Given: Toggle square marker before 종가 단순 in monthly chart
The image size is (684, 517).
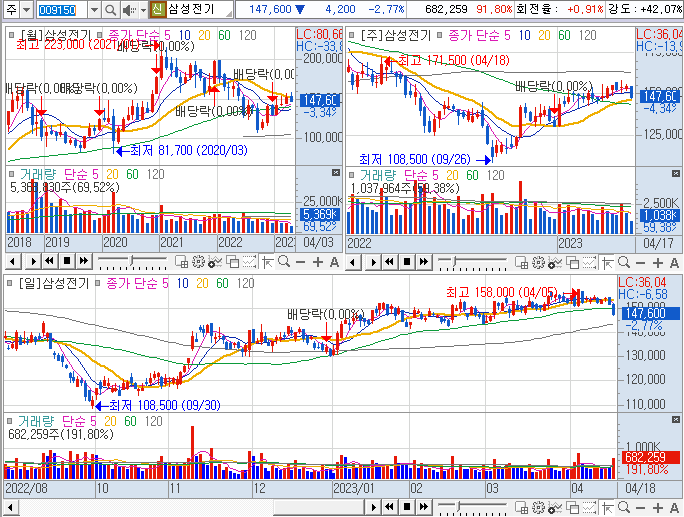Looking at the screenshot, I should (100, 34).
